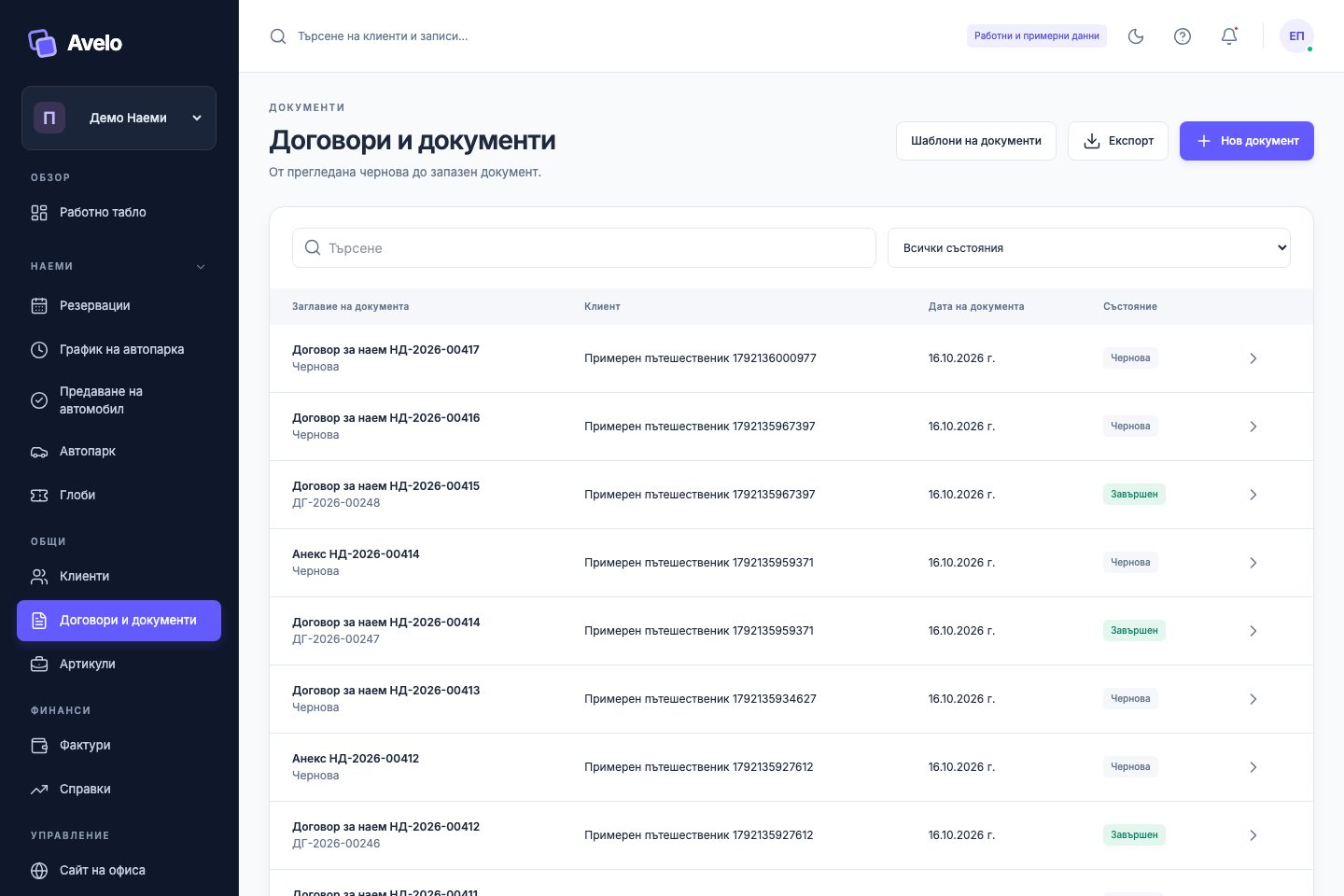Click the Дата на документа column header

[x=976, y=307]
